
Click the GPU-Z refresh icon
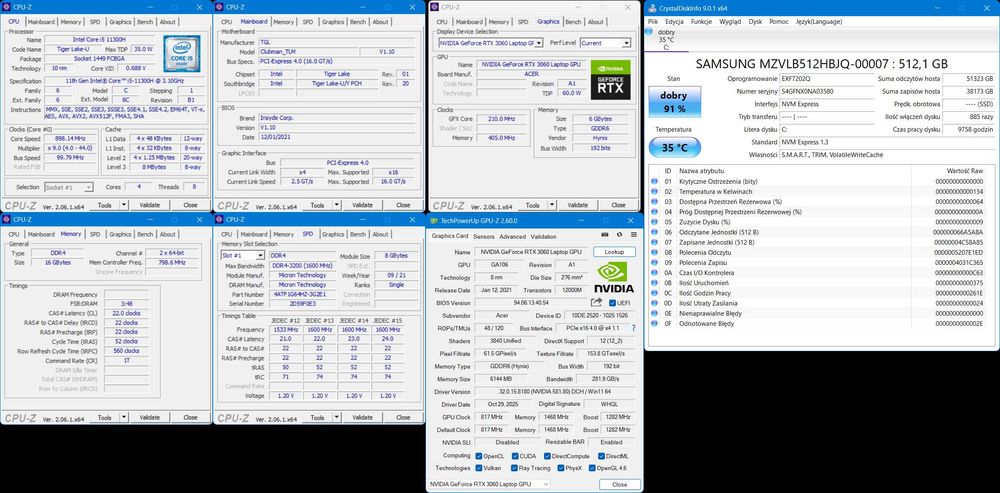619,236
